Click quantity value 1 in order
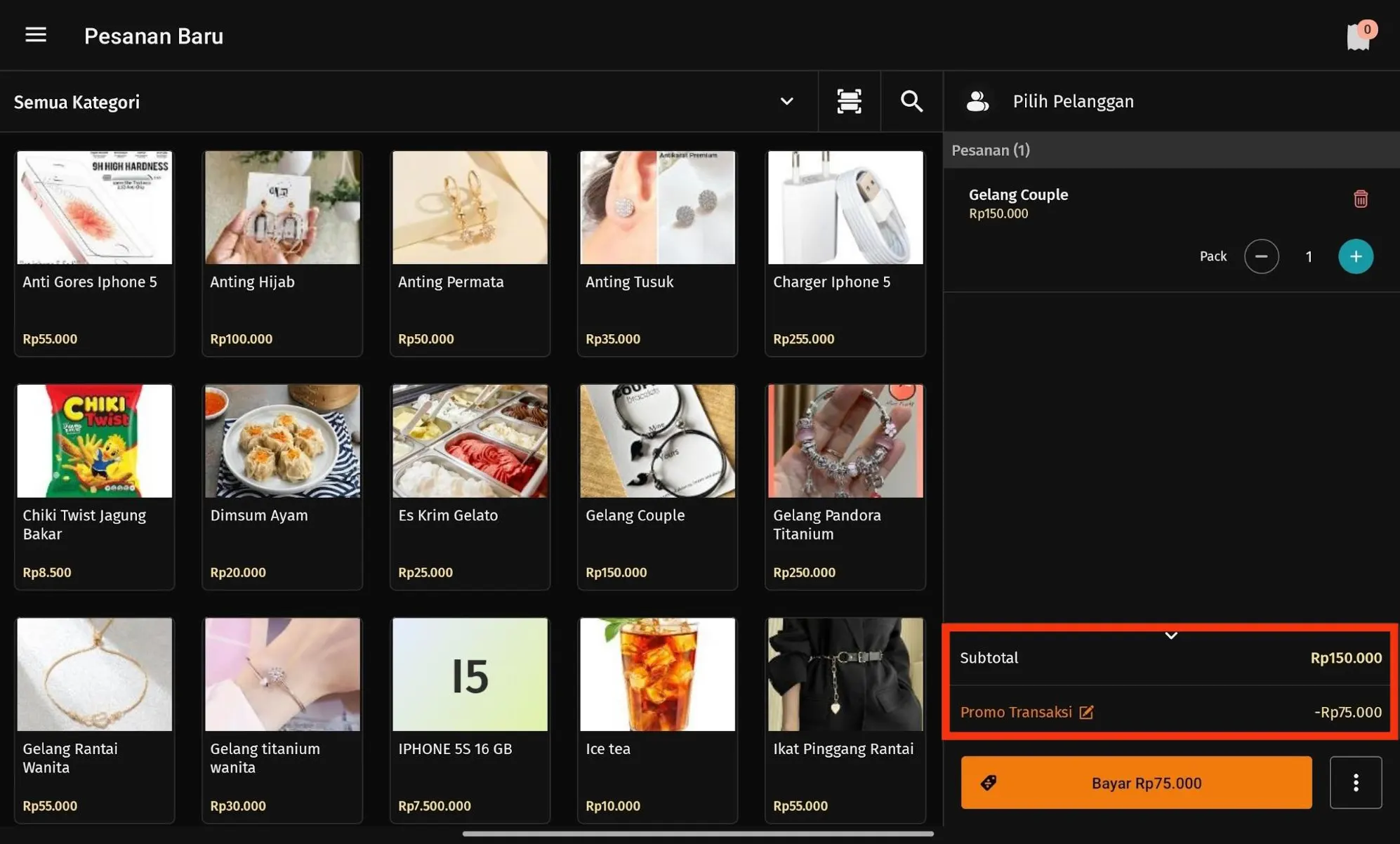This screenshot has height=844, width=1400. tap(1308, 257)
